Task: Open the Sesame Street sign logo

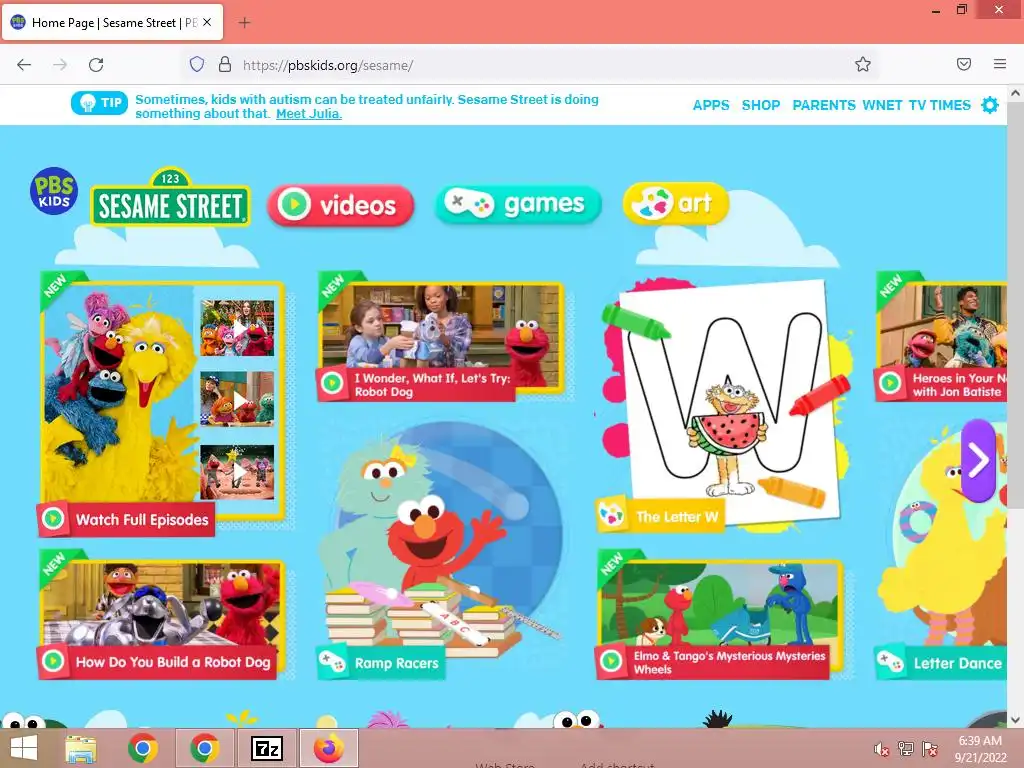Action: (x=170, y=198)
